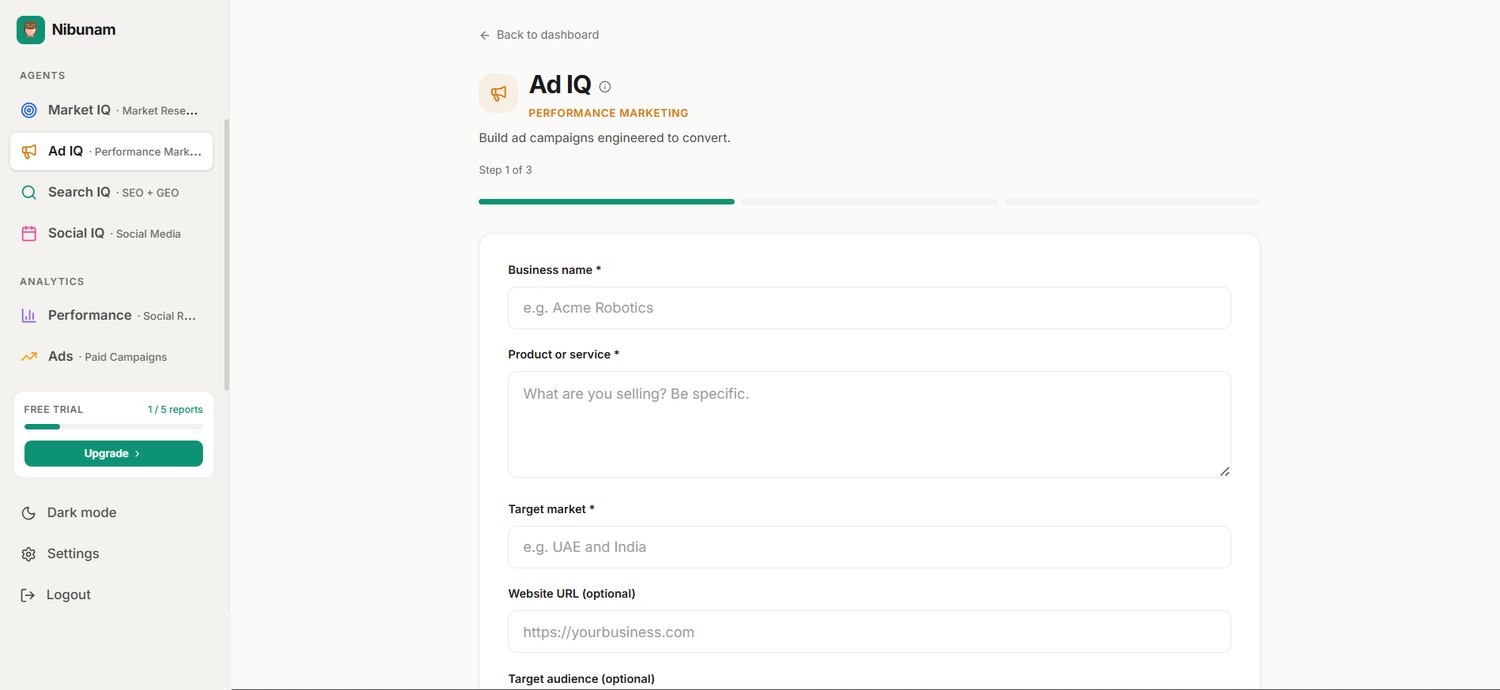The height and width of the screenshot is (690, 1500).
Task: Click the third step progress bar segment
Action: (x=1132, y=202)
